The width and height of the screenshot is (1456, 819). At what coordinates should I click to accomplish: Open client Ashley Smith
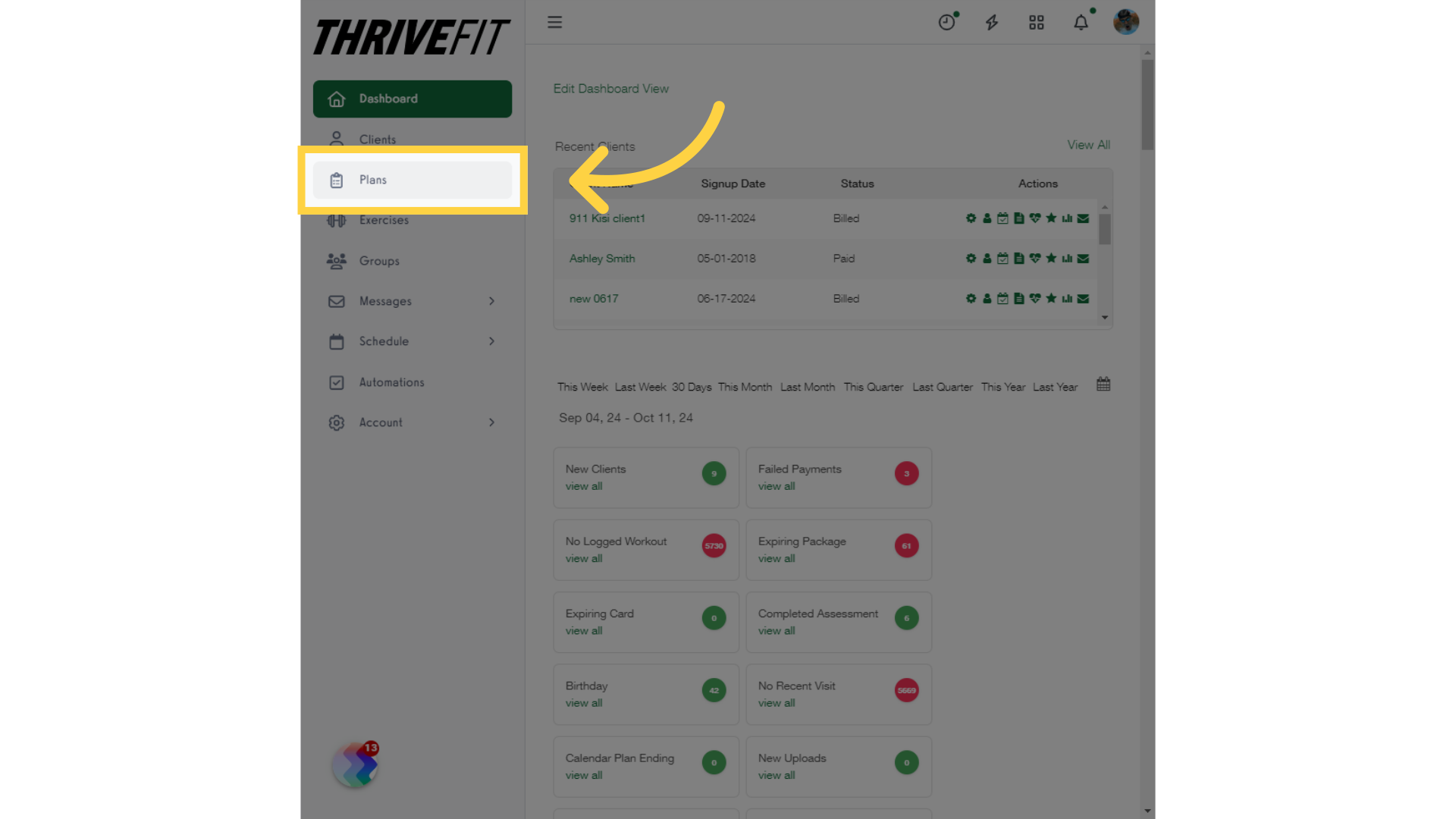coord(602,259)
